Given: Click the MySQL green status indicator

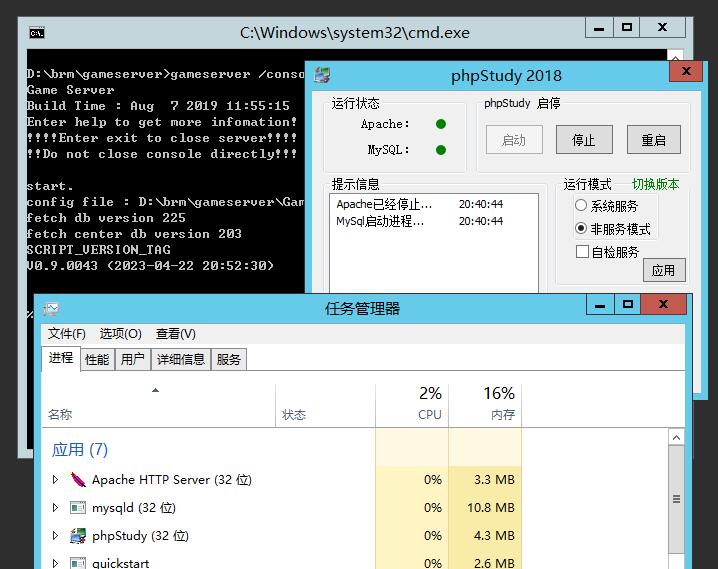Looking at the screenshot, I should coord(441,150).
